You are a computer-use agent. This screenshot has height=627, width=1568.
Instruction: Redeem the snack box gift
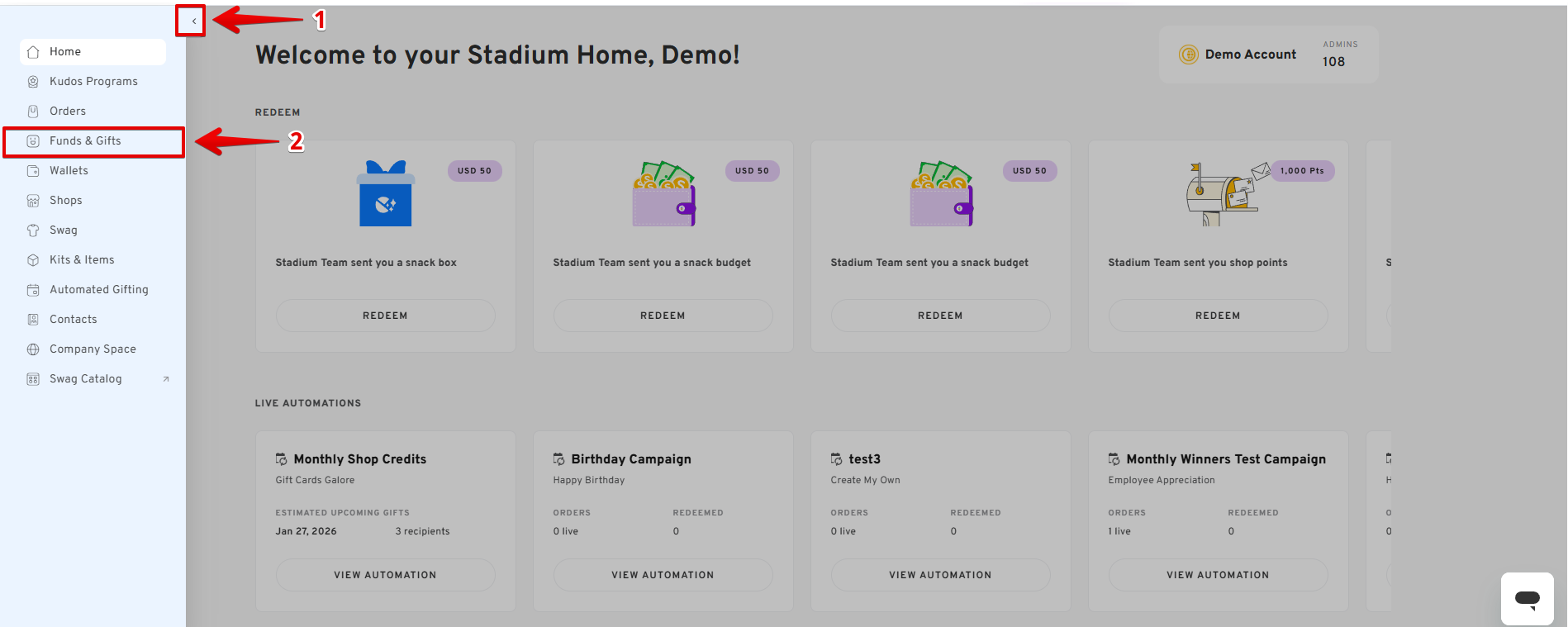(385, 316)
